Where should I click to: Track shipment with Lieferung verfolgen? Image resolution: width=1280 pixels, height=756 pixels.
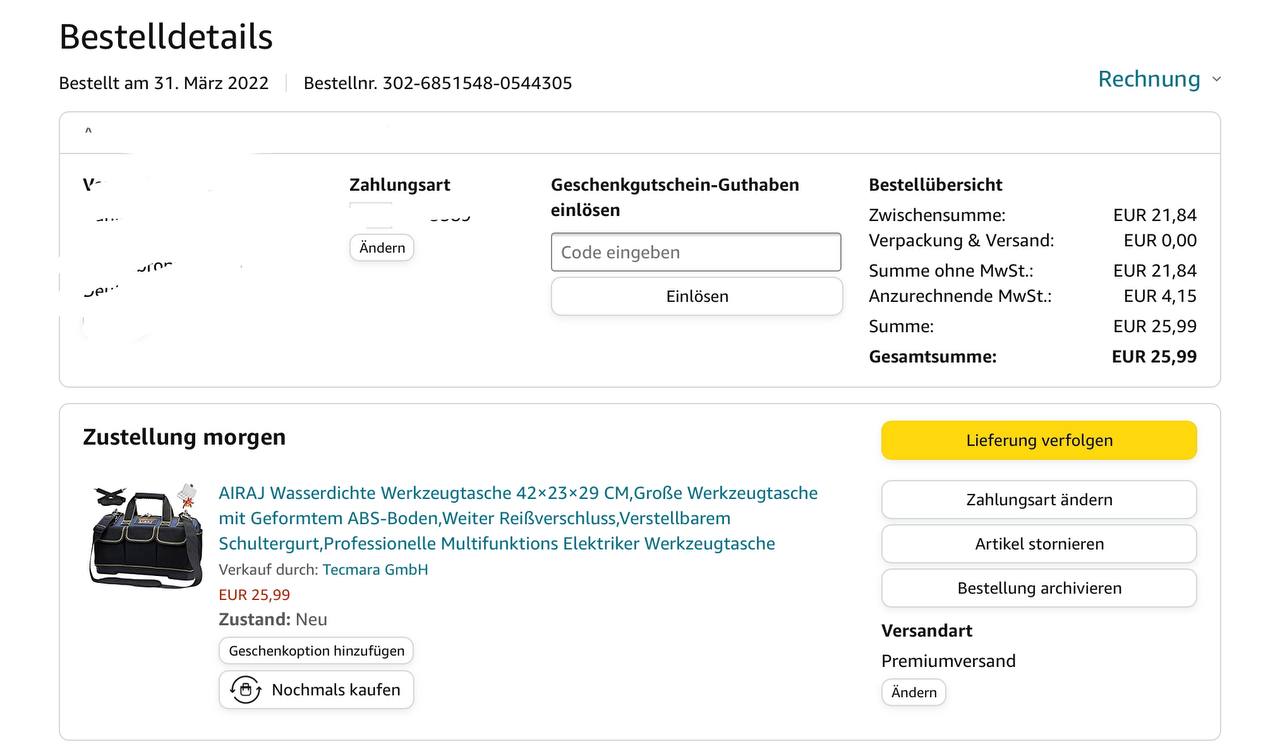(1039, 440)
